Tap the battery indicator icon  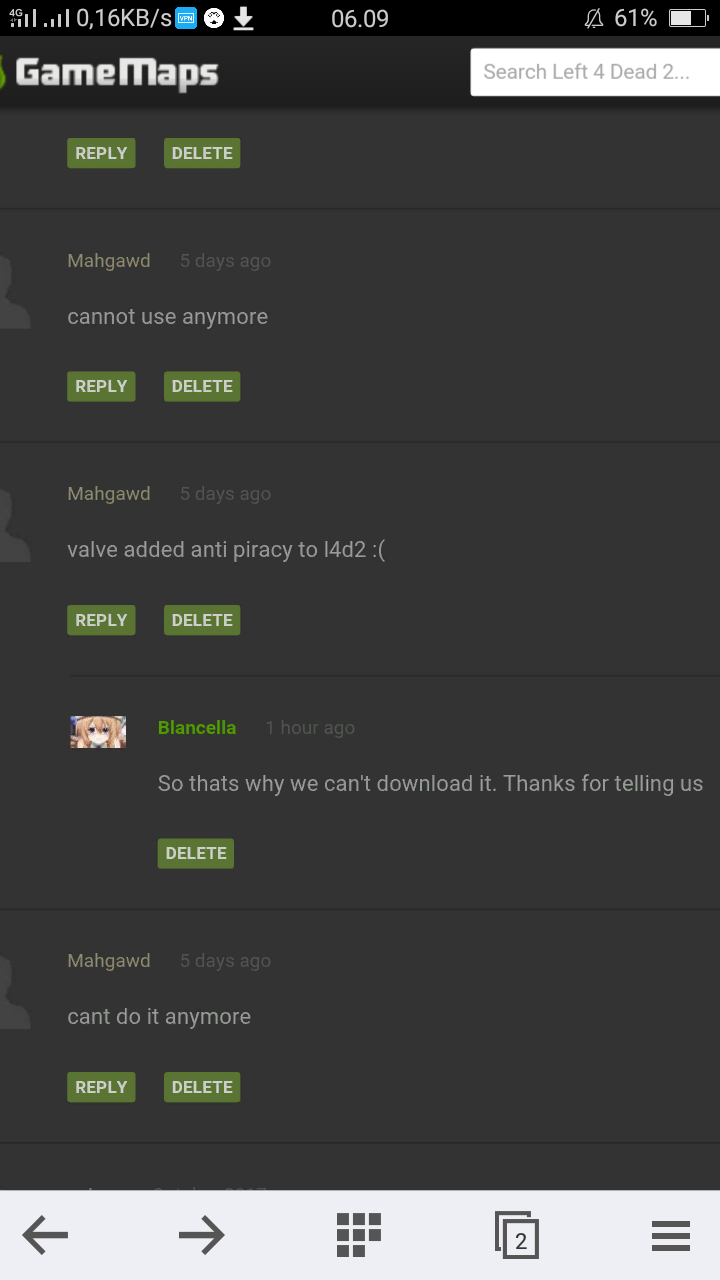point(688,18)
